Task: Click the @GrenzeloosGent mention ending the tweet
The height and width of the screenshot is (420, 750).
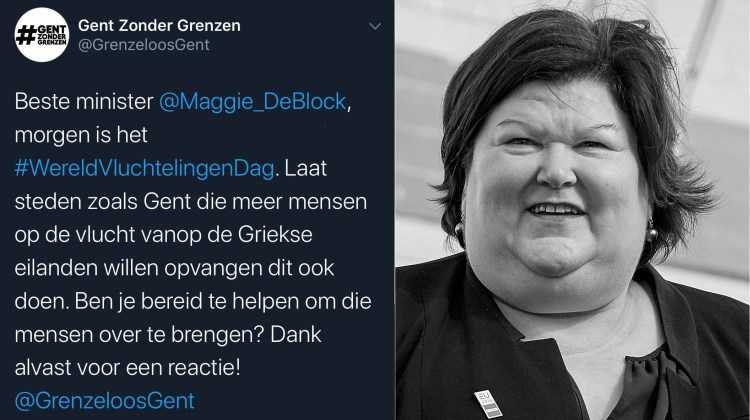Action: pos(104,401)
